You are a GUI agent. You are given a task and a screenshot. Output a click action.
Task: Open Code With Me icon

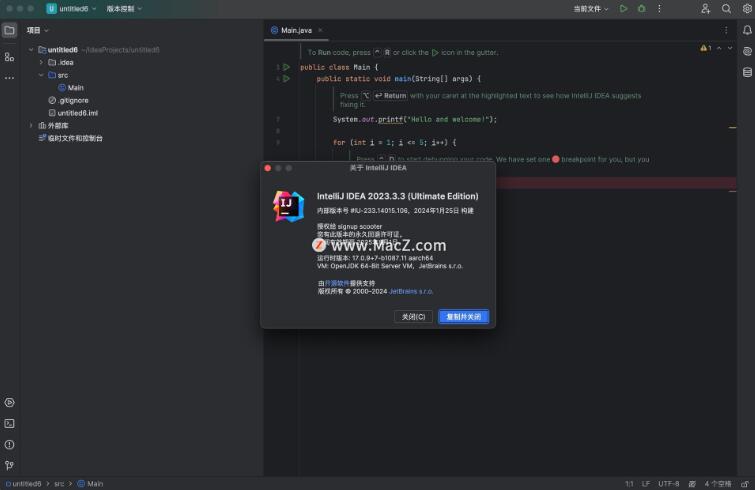coord(705,9)
